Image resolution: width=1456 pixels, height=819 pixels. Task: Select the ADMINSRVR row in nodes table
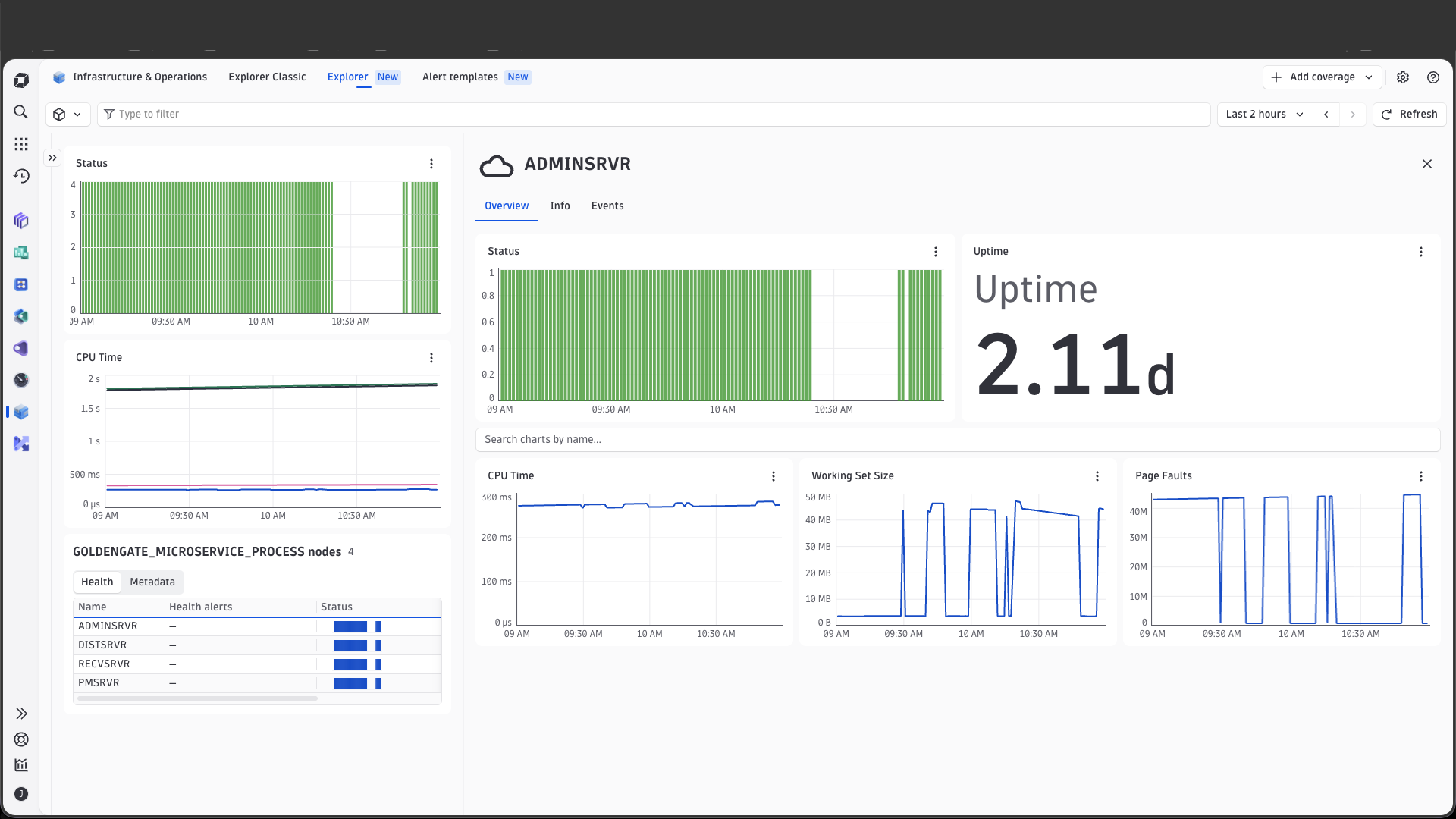tap(258, 626)
